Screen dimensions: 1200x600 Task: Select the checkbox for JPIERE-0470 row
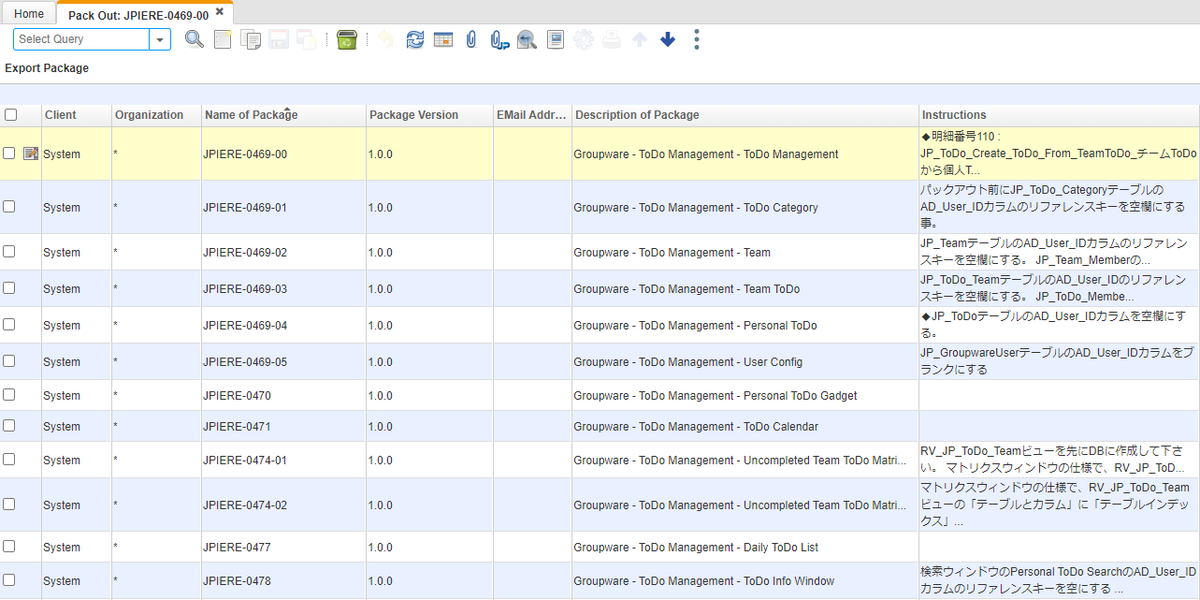(9, 395)
